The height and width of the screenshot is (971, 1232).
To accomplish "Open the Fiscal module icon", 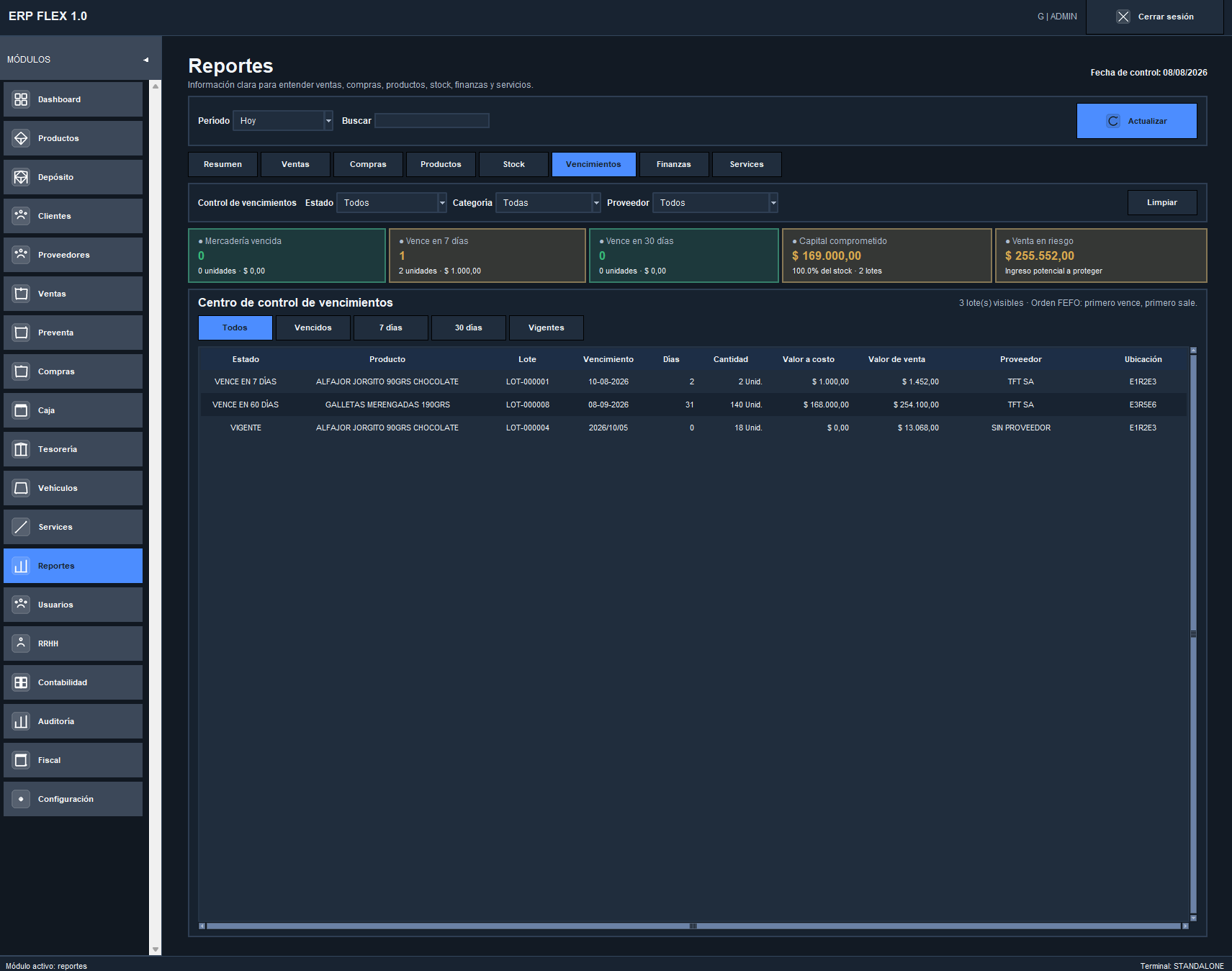I will pyautogui.click(x=21, y=760).
